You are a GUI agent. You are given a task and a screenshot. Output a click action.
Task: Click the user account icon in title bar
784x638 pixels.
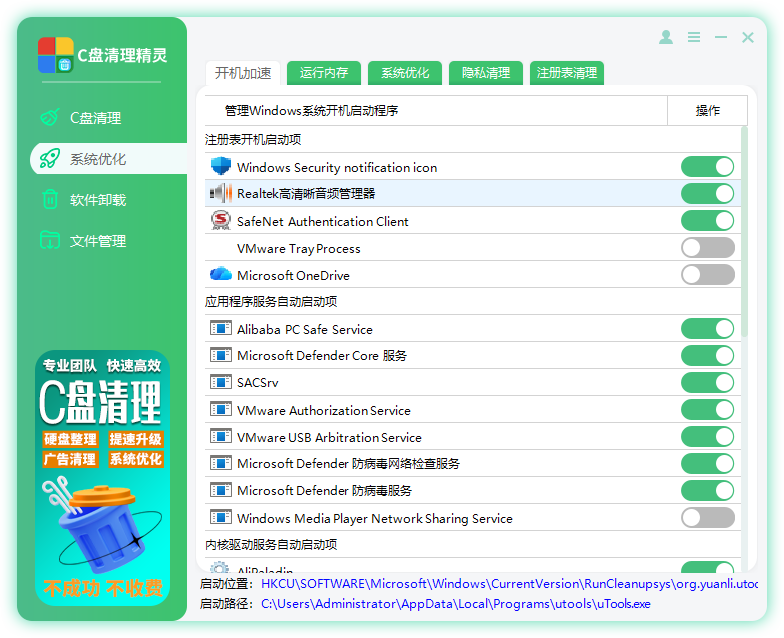pyautogui.click(x=666, y=37)
